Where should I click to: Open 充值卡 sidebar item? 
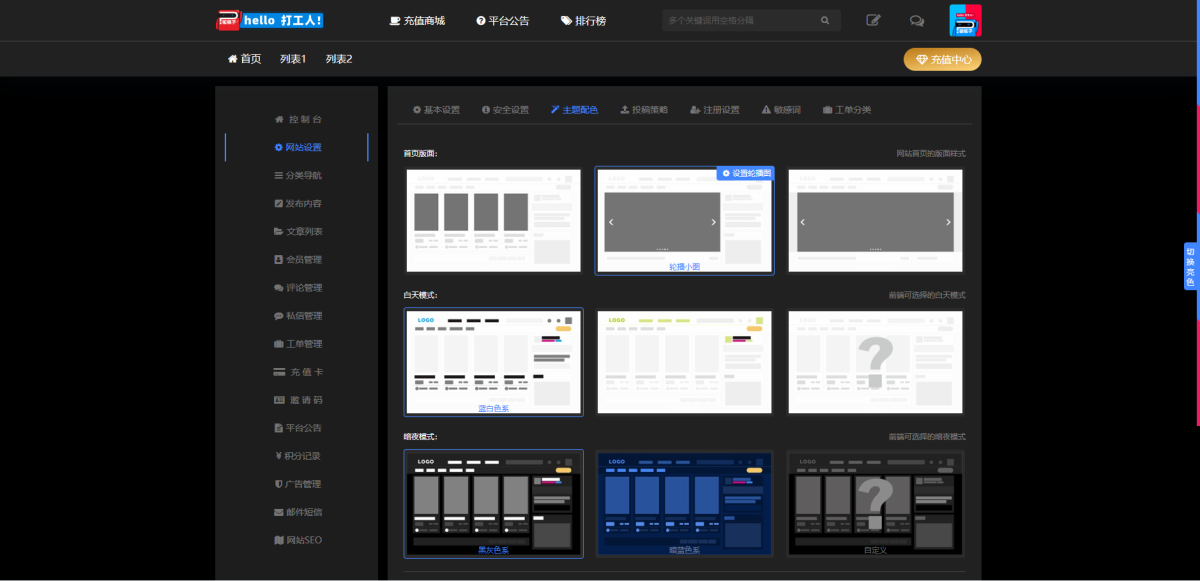click(x=298, y=372)
